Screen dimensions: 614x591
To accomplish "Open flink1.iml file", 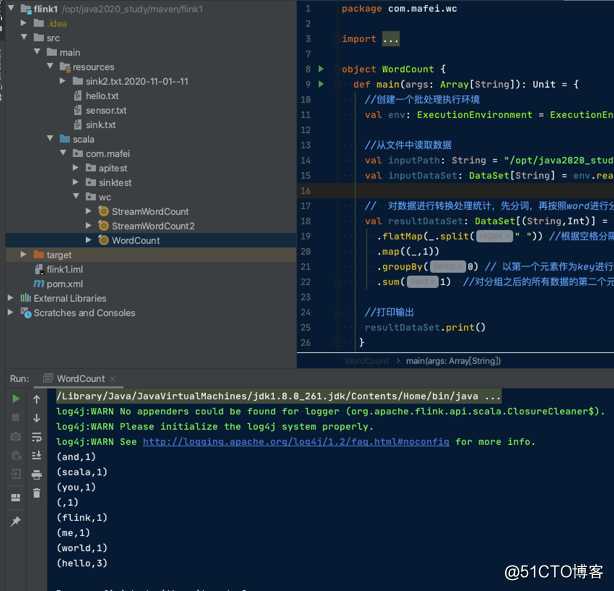I will [65, 269].
